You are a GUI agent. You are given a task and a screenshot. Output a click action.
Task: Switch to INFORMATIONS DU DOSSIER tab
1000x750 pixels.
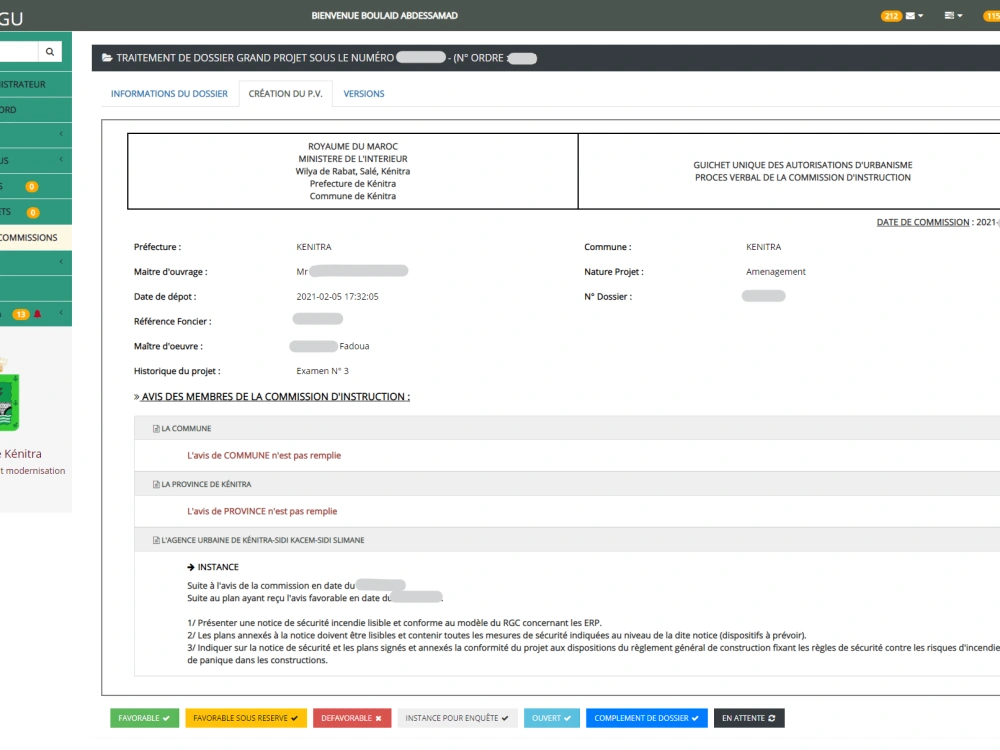click(169, 94)
